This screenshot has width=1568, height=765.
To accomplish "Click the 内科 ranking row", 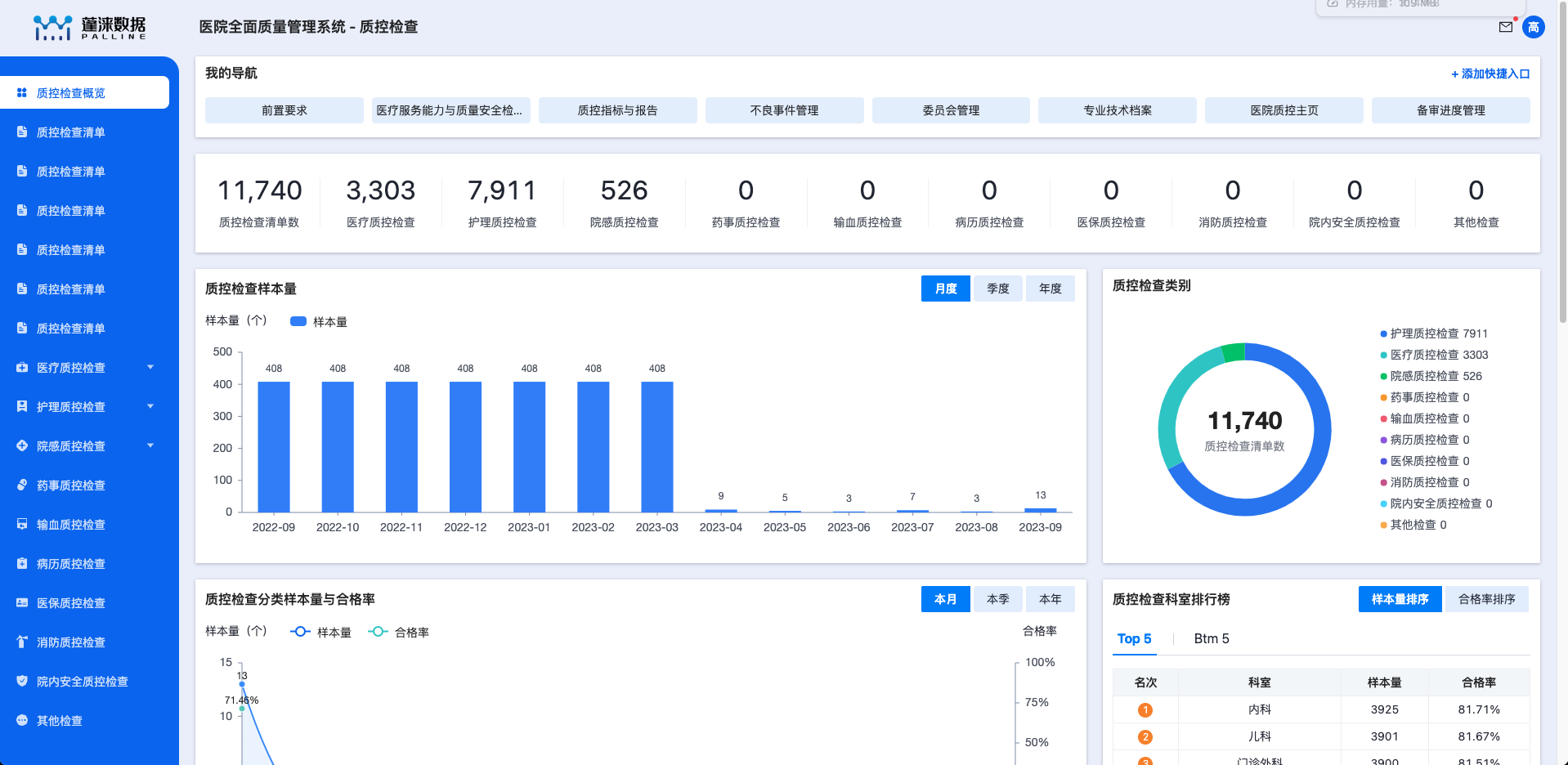I will point(1321,709).
